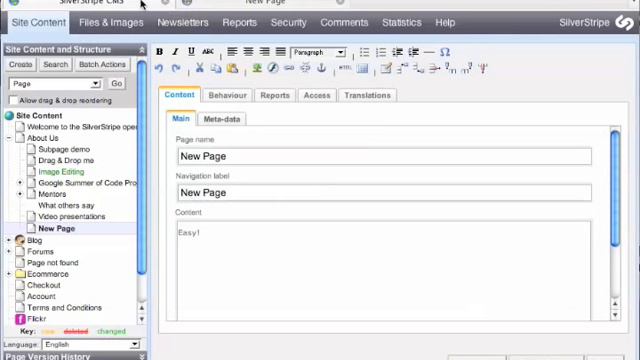Toggle underline formatting
The width and height of the screenshot is (640, 360).
pyautogui.click(x=191, y=52)
